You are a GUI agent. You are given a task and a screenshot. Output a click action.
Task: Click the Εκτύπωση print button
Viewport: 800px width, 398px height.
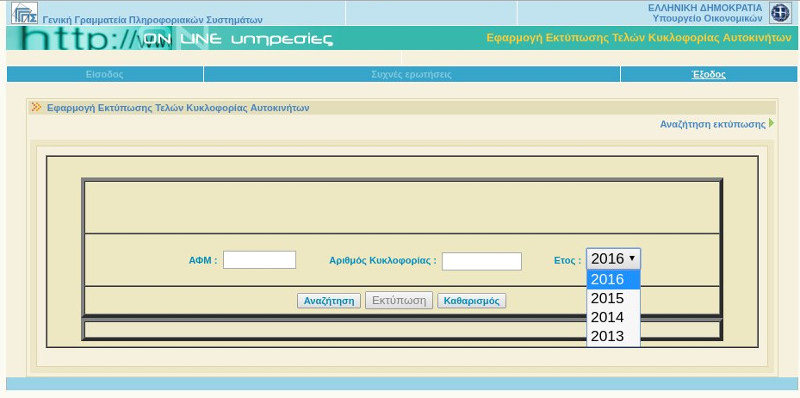[399, 300]
